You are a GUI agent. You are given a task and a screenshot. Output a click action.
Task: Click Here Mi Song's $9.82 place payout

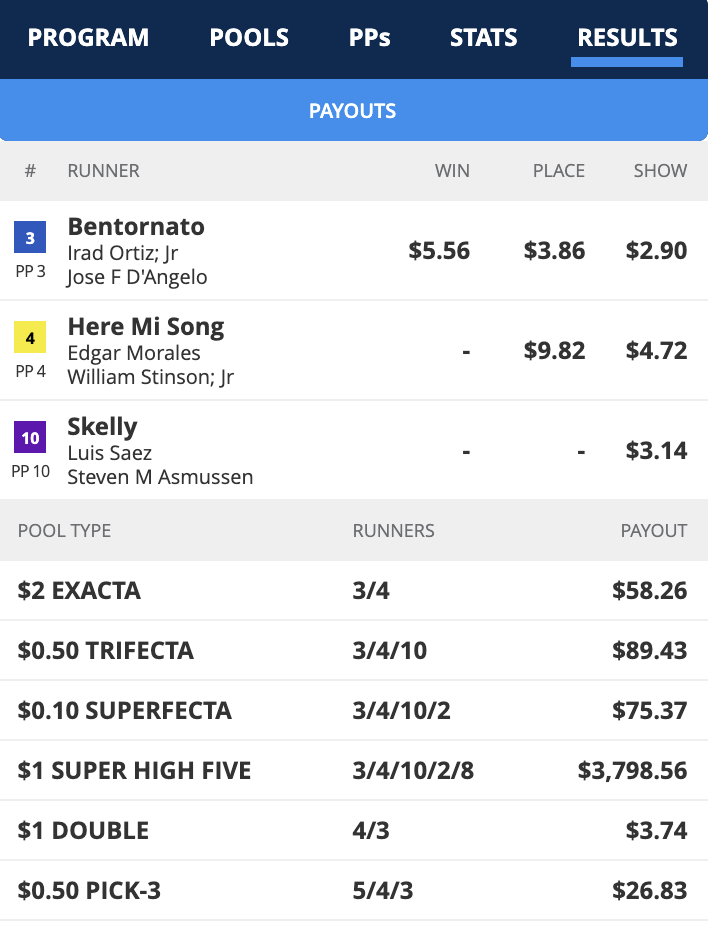point(554,350)
